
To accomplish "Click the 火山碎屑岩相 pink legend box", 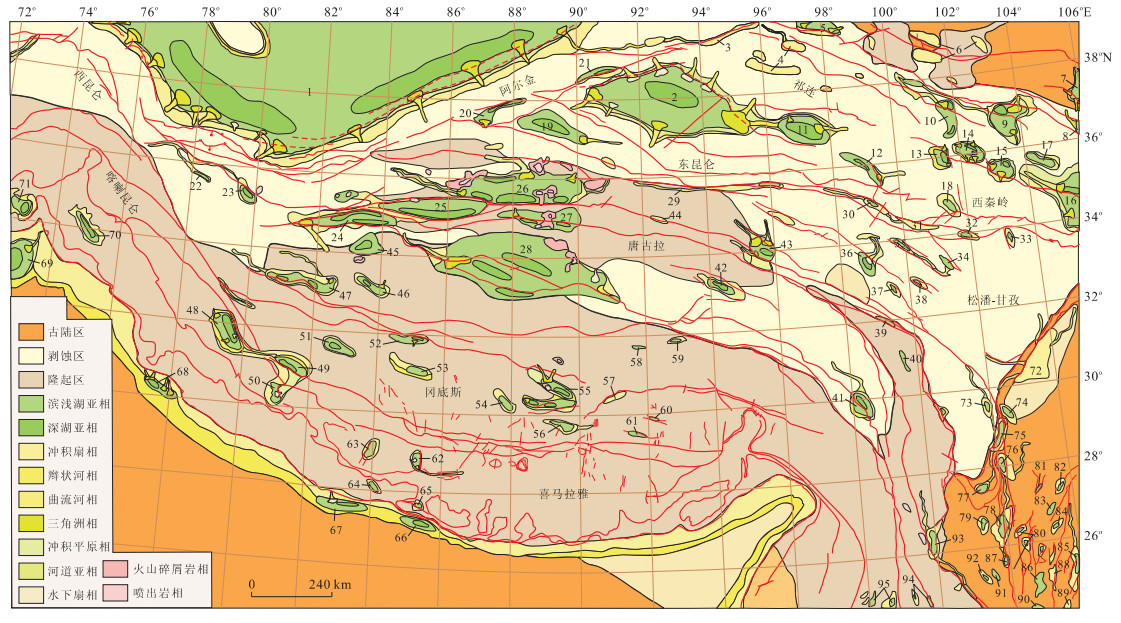I will pos(114,569).
